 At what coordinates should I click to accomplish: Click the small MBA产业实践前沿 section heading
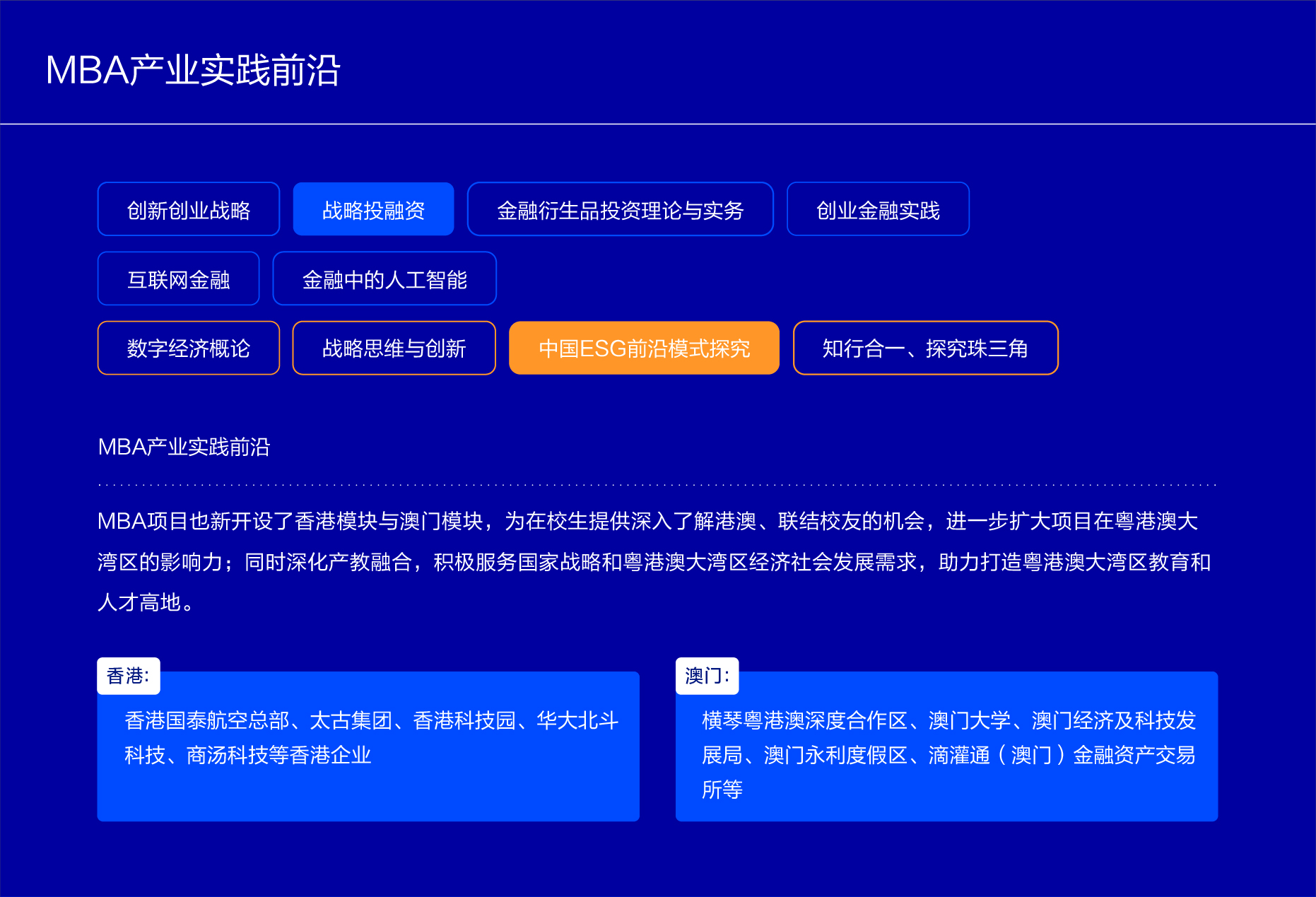coord(184,447)
